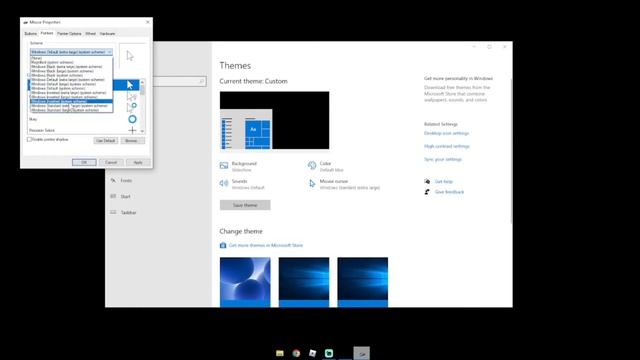Click the Give feedback link
Image resolution: width=640 pixels, height=360 pixels.
449,192
